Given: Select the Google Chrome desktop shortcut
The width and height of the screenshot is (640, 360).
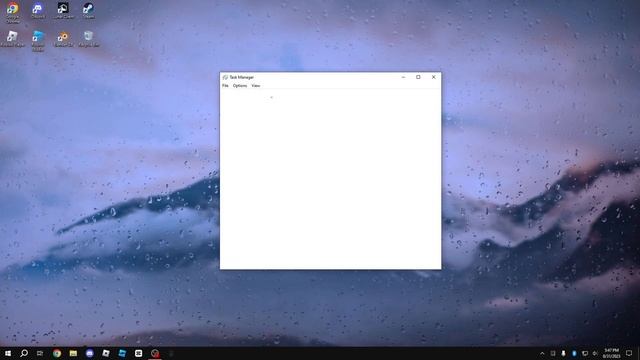Looking at the screenshot, I should [13, 12].
